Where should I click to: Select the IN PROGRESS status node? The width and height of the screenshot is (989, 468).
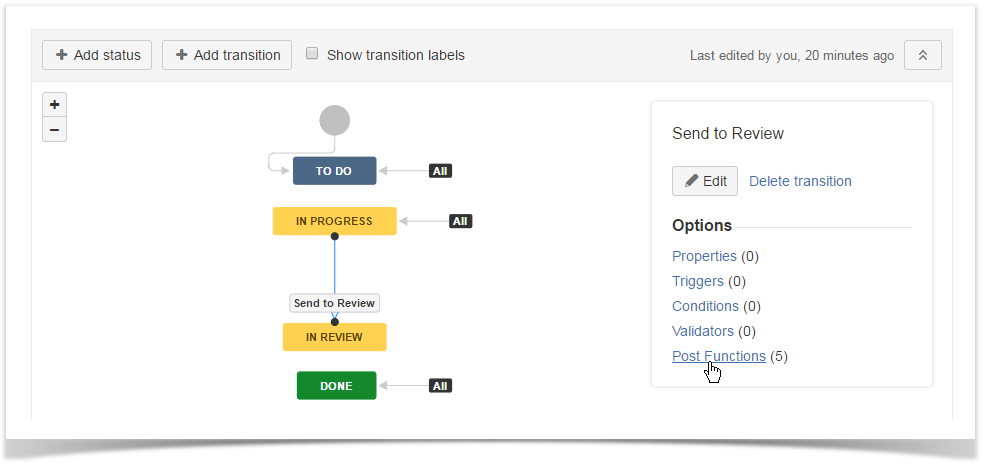pyautogui.click(x=334, y=221)
